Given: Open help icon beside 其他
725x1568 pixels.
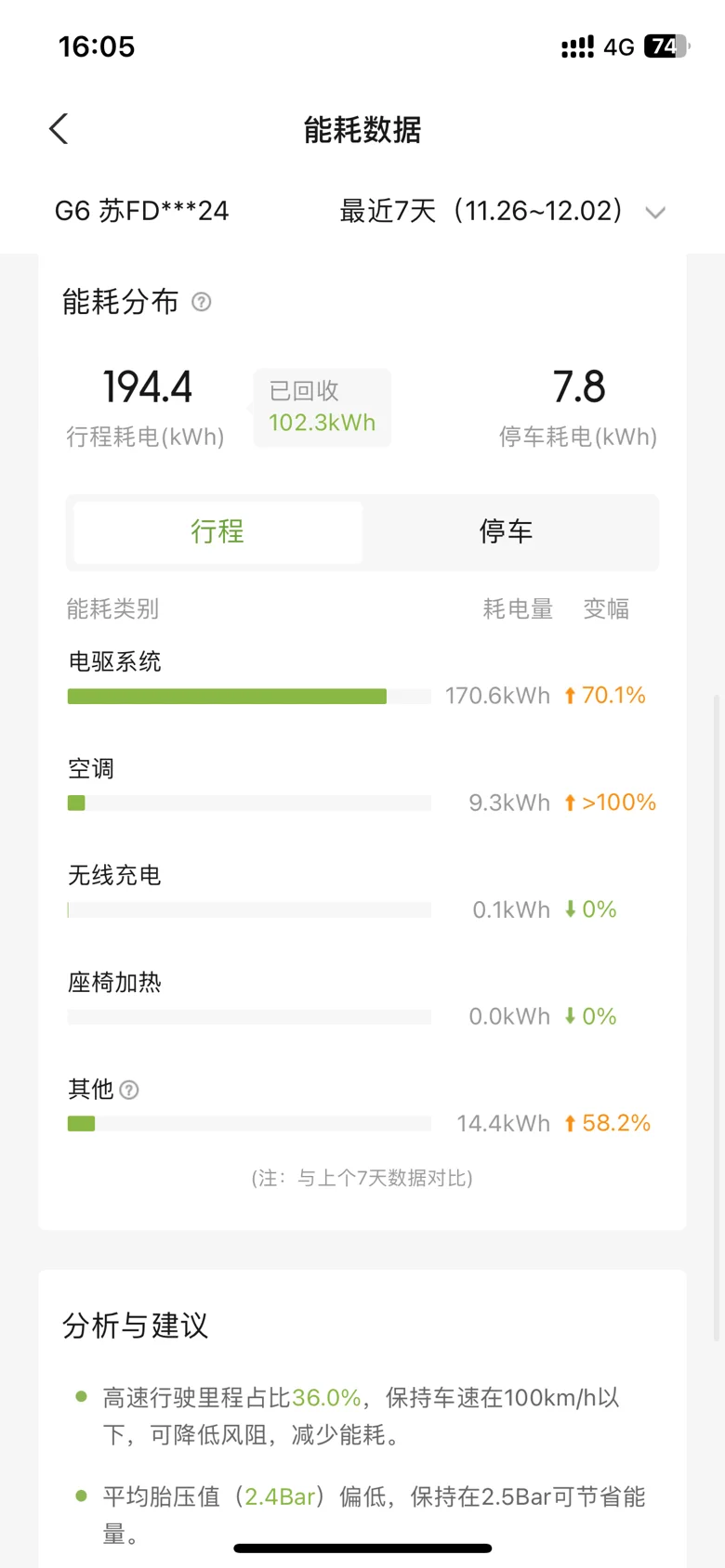Looking at the screenshot, I should tap(129, 1090).
